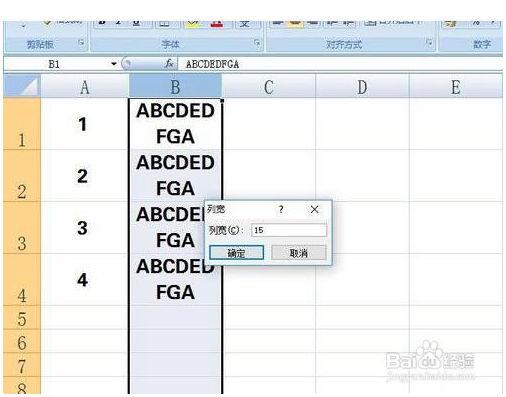Open the 字体 group dialog launcher
This screenshot has width=506, height=397.
pyautogui.click(x=257, y=43)
